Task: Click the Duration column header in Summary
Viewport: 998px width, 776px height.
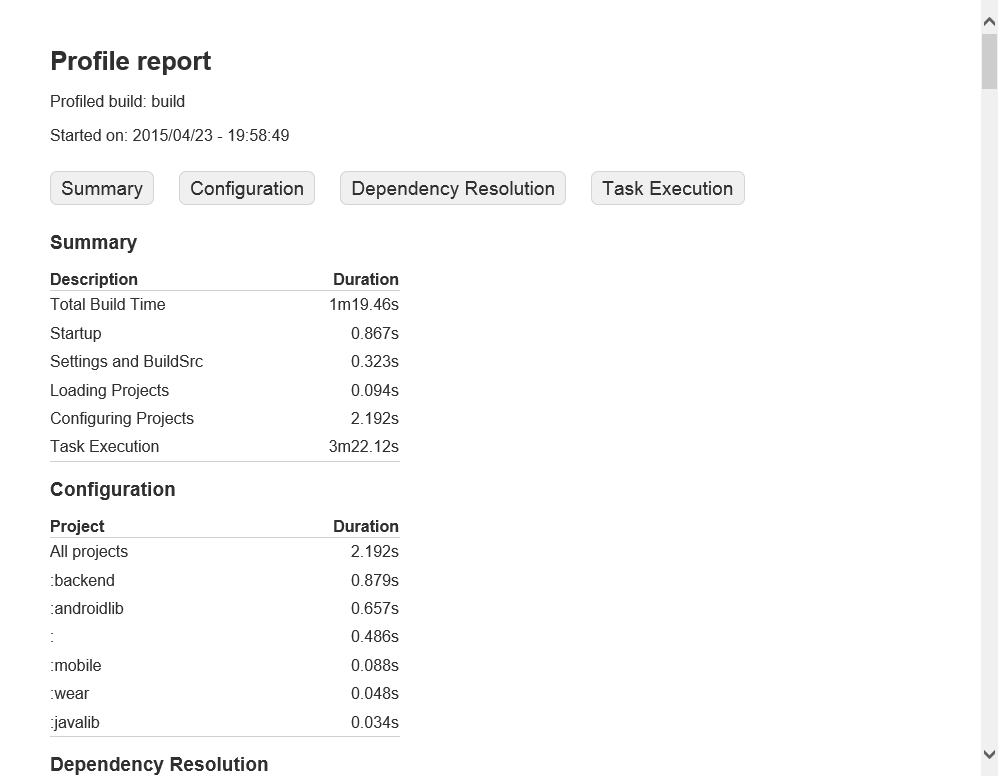Action: 365,279
